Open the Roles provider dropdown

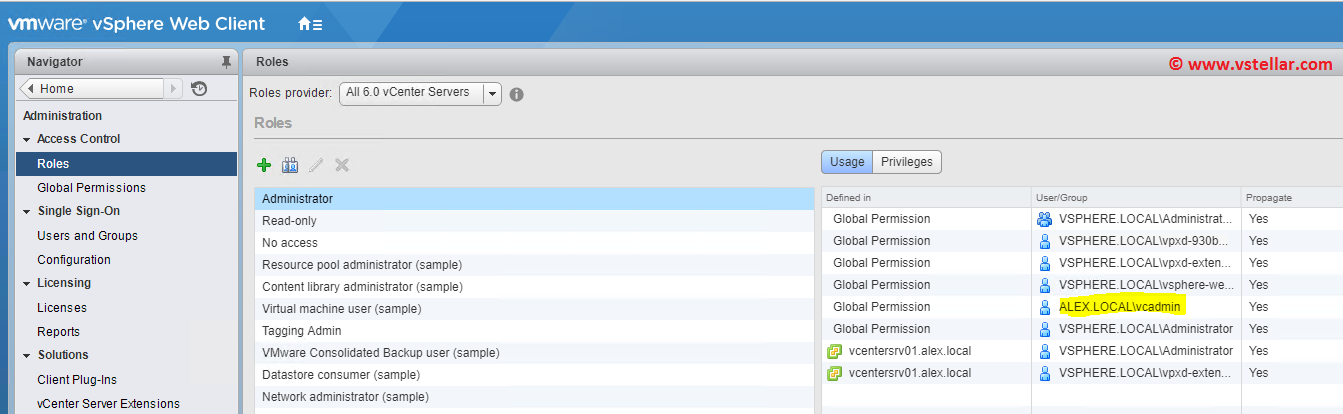491,93
